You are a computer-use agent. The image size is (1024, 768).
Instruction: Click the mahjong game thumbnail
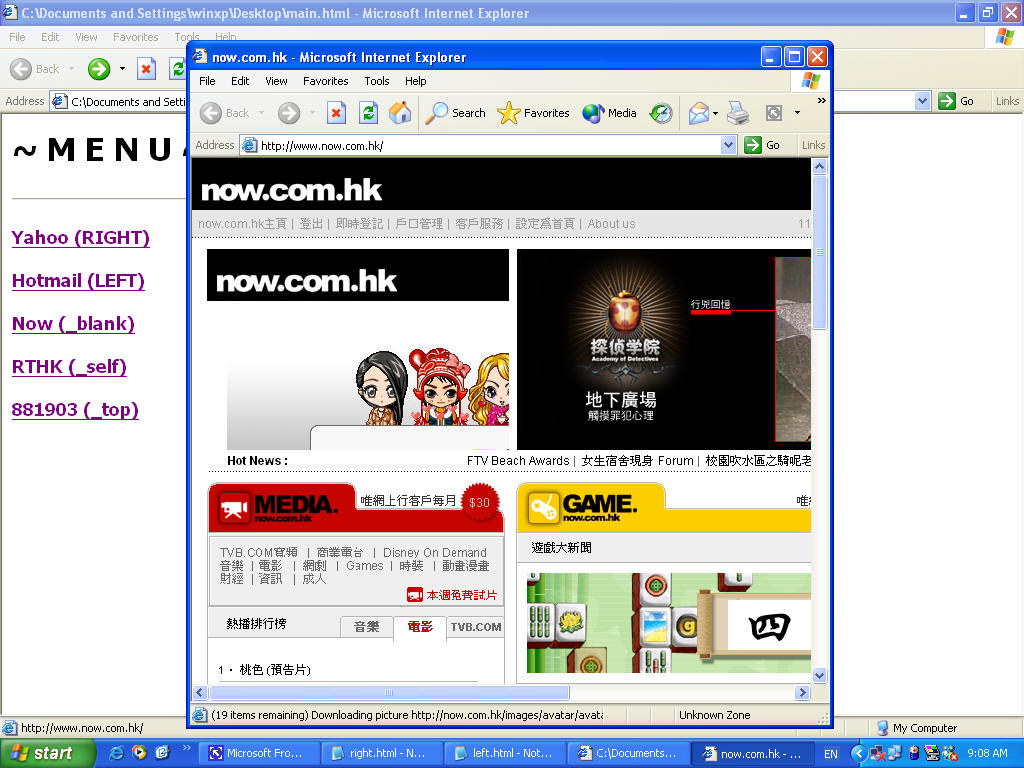[669, 623]
